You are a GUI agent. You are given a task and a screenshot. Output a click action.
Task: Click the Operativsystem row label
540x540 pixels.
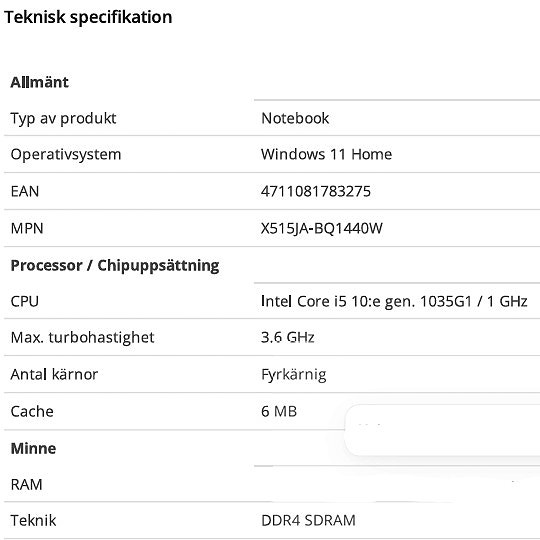(66, 155)
